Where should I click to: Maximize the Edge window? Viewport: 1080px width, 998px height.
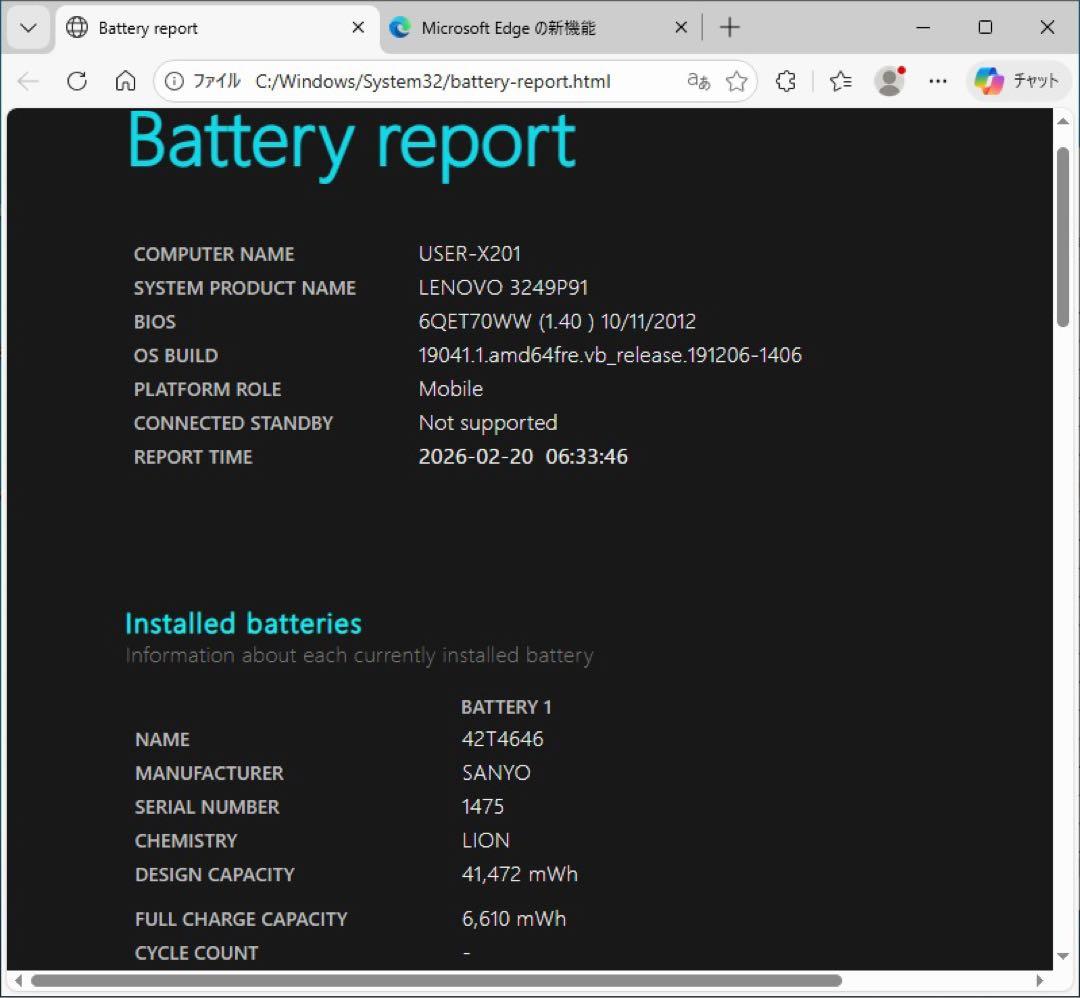[x=986, y=28]
